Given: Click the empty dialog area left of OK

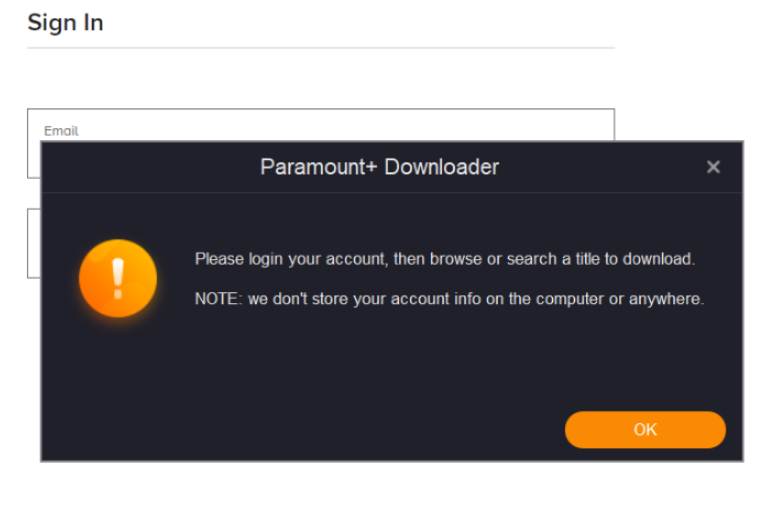Looking at the screenshot, I should (x=302, y=429).
